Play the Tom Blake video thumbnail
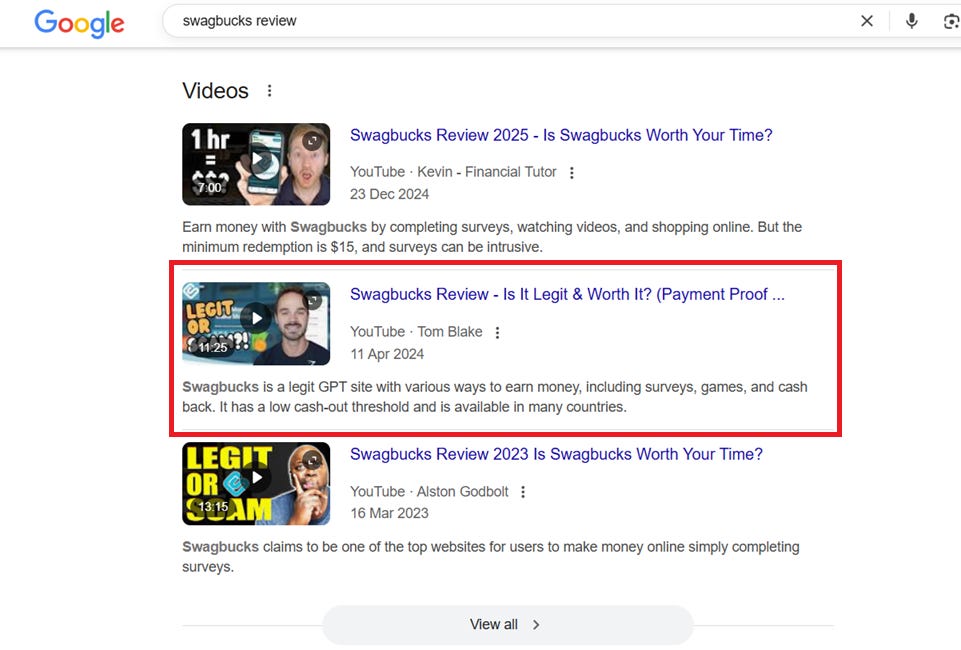Screen dimensions: 961x650 (256, 323)
